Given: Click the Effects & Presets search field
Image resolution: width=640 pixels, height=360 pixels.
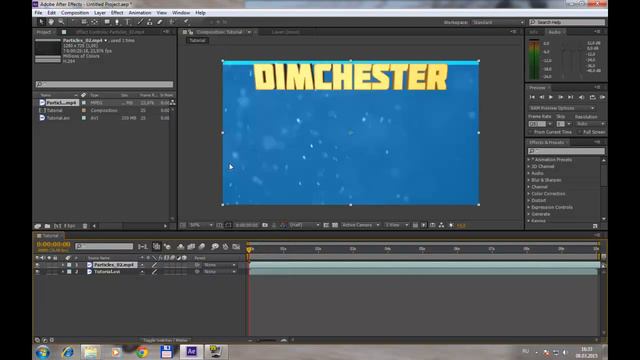Looking at the screenshot, I should coord(566,151).
